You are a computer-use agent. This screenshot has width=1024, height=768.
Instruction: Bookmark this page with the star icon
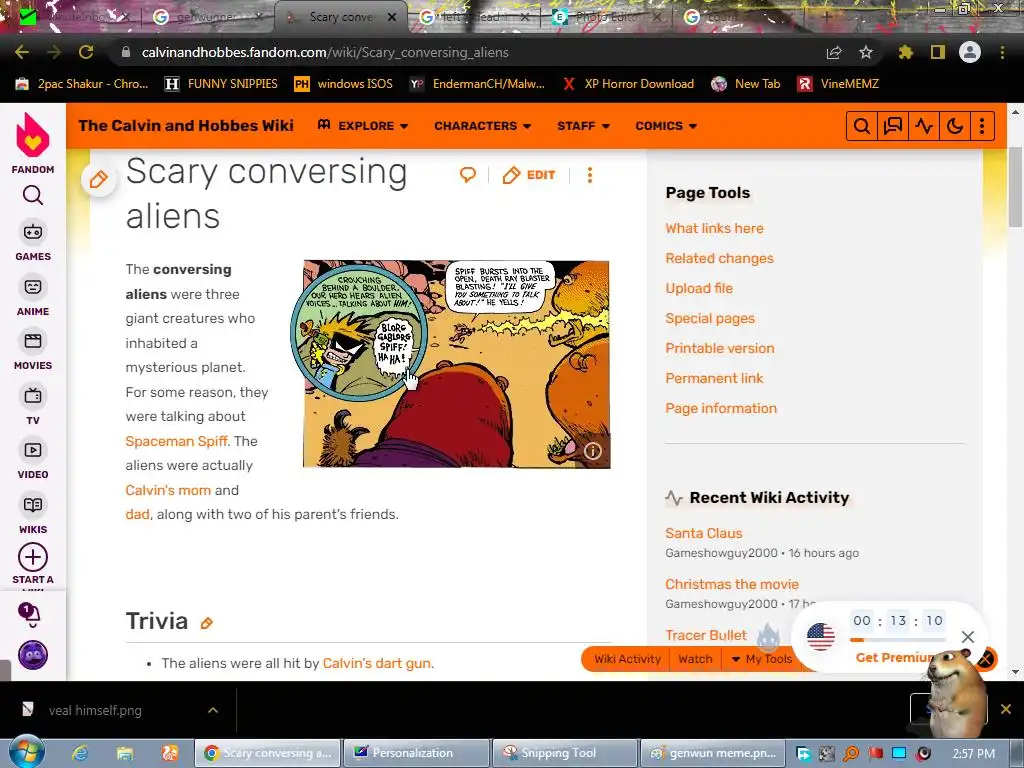tap(865, 52)
